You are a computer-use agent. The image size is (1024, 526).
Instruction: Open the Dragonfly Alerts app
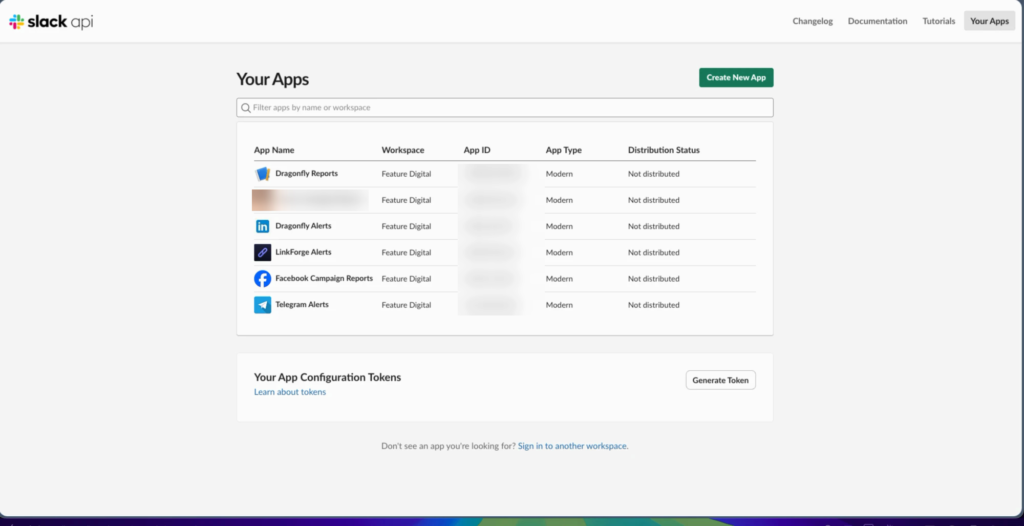[303, 226]
